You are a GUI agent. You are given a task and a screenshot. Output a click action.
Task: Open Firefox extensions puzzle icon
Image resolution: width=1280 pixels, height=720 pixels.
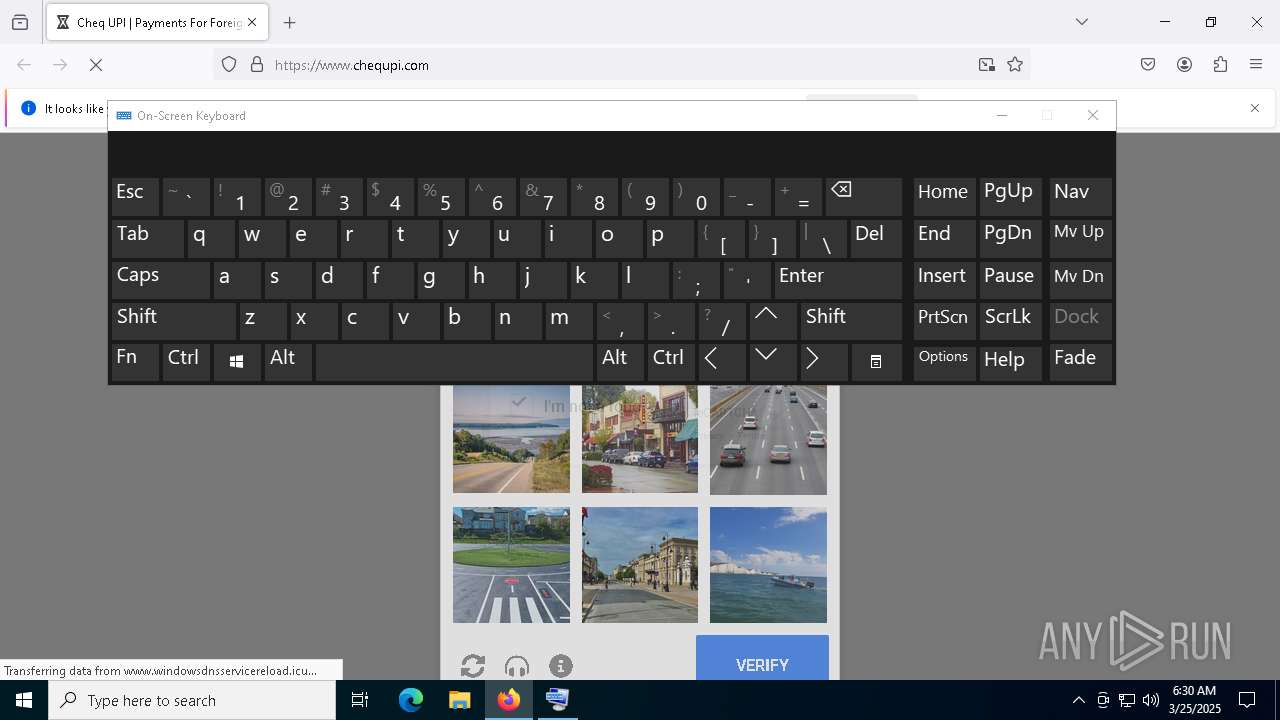point(1220,65)
